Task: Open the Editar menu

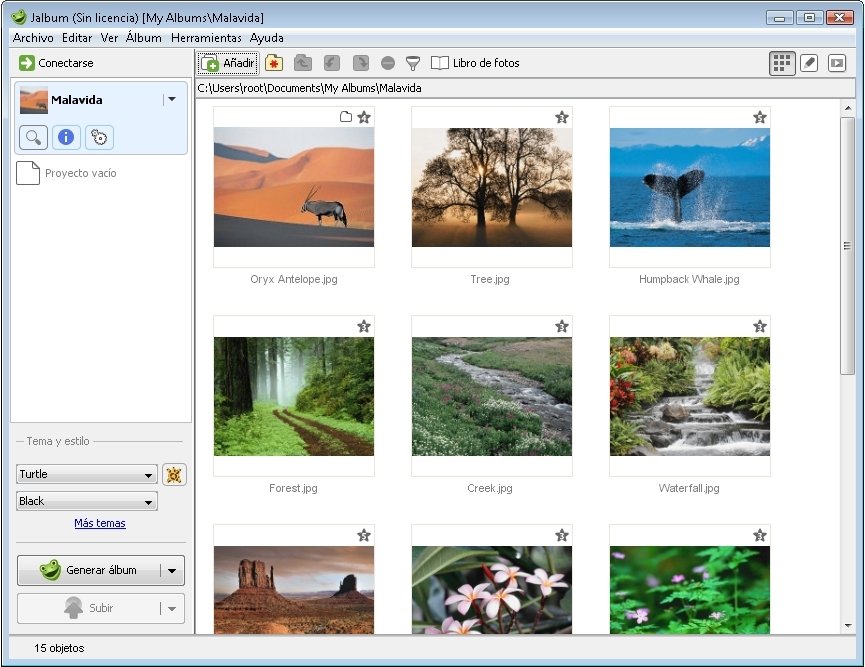Action: pos(77,38)
